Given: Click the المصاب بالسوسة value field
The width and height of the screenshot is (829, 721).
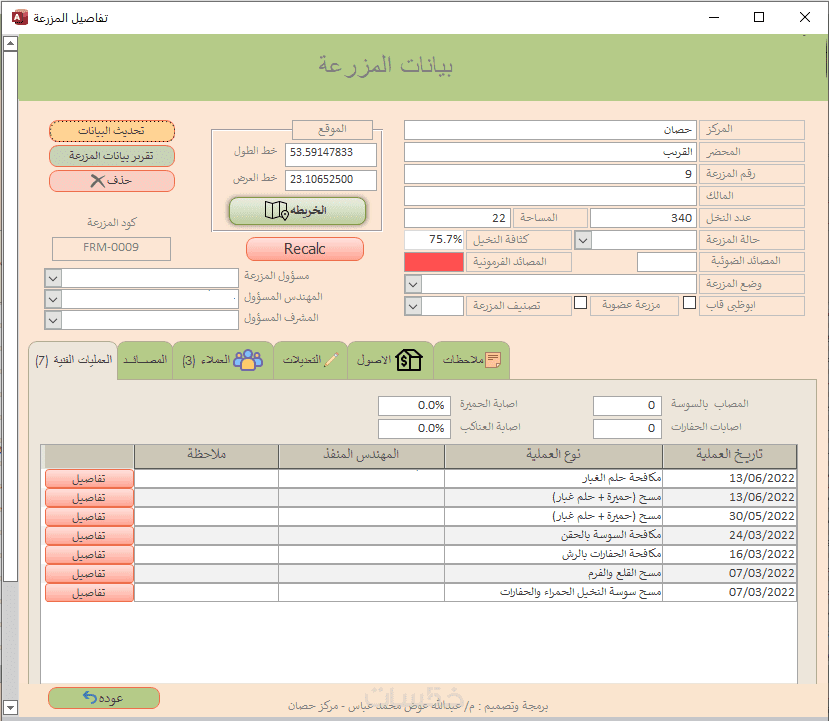Looking at the screenshot, I should (x=627, y=406).
